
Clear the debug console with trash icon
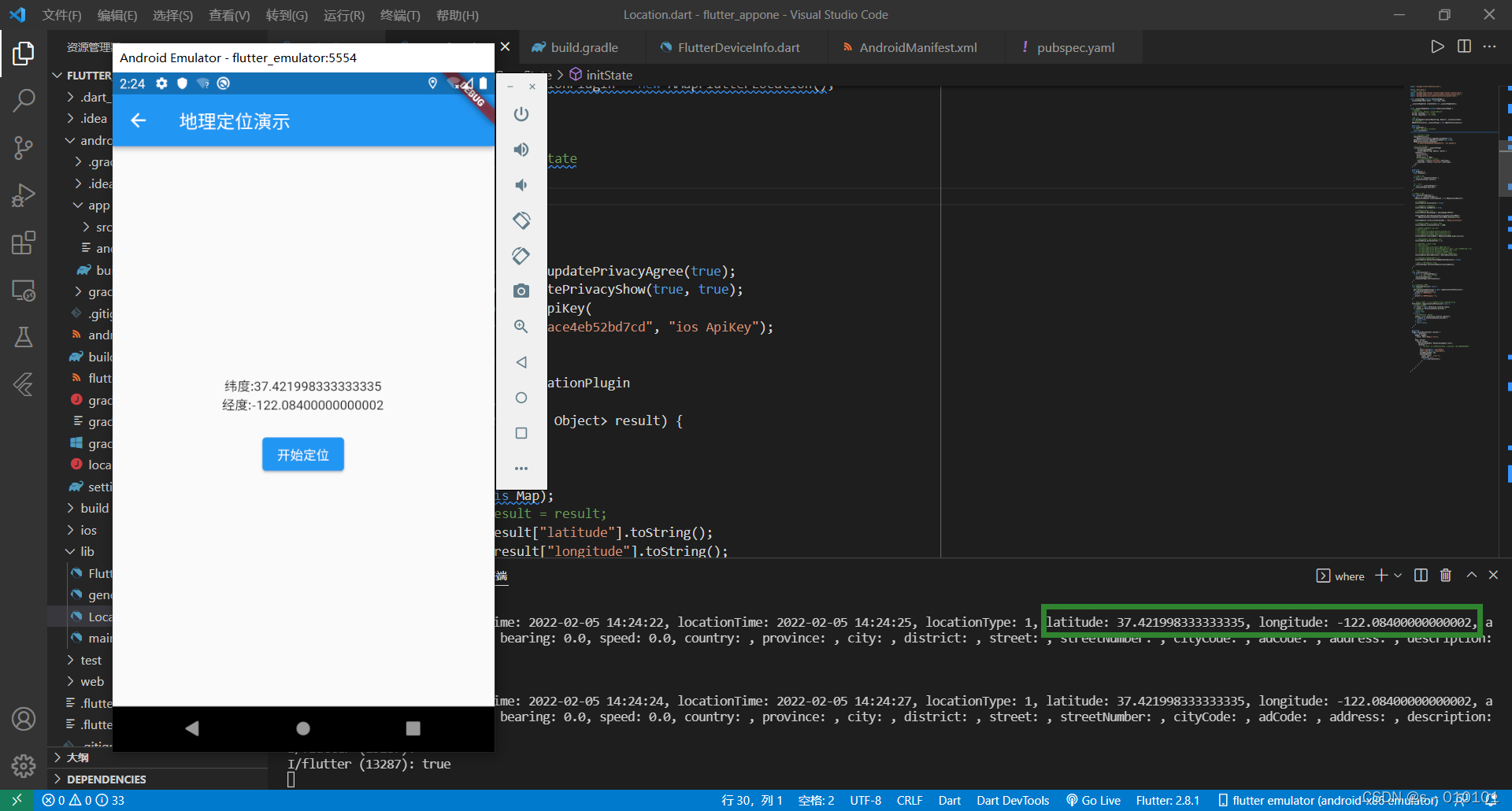click(1446, 576)
